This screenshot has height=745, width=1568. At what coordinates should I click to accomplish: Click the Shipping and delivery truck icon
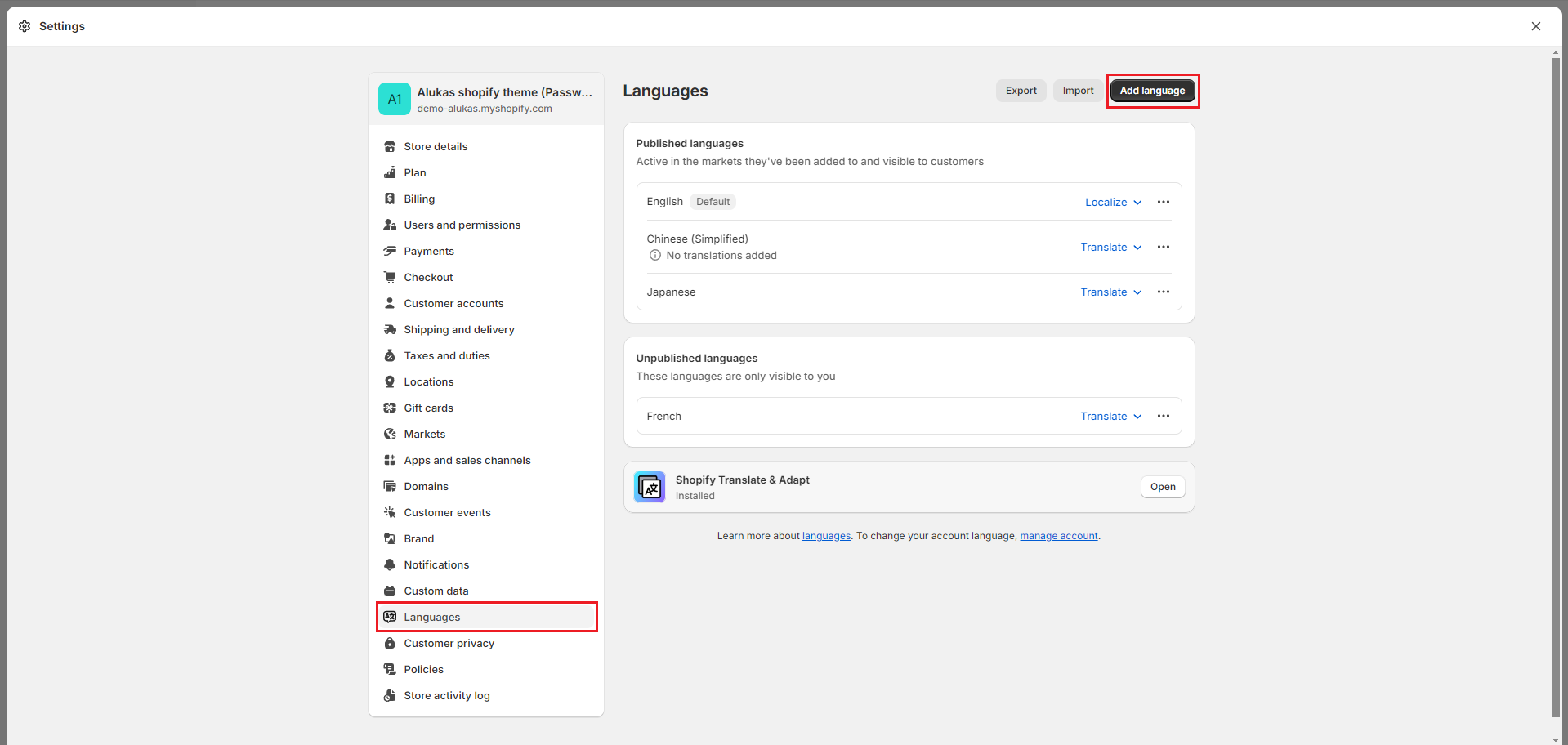[x=390, y=330]
